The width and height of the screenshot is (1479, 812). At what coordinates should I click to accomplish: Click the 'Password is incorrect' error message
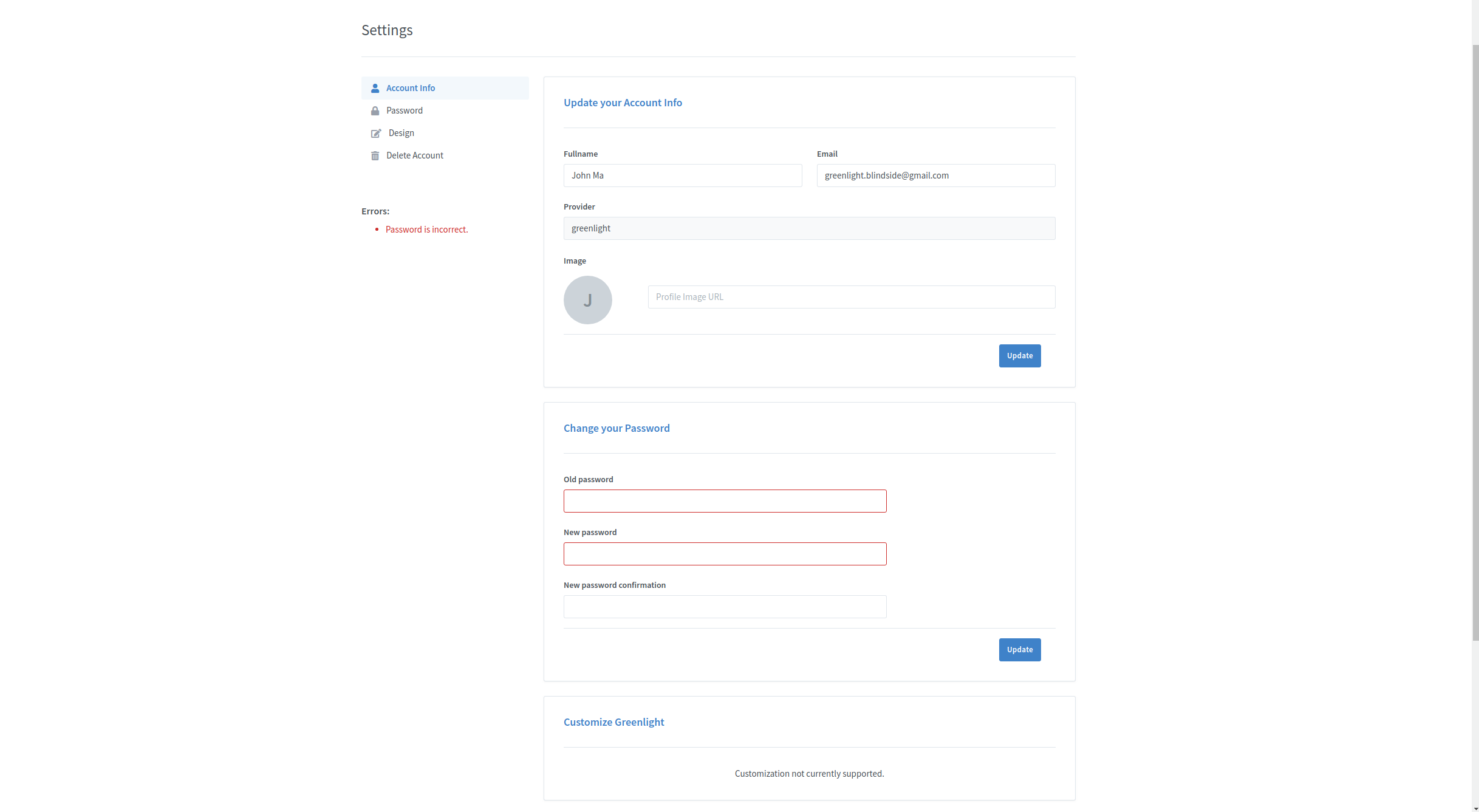(x=426, y=230)
